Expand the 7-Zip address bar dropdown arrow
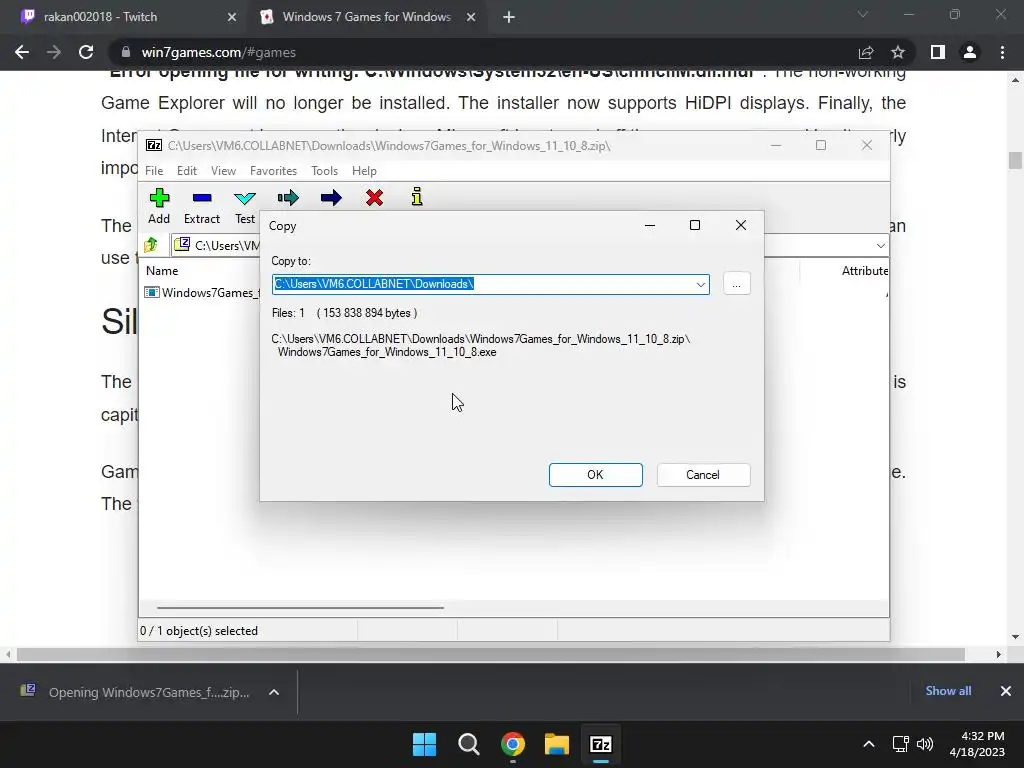This screenshot has width=1024, height=768. click(880, 246)
